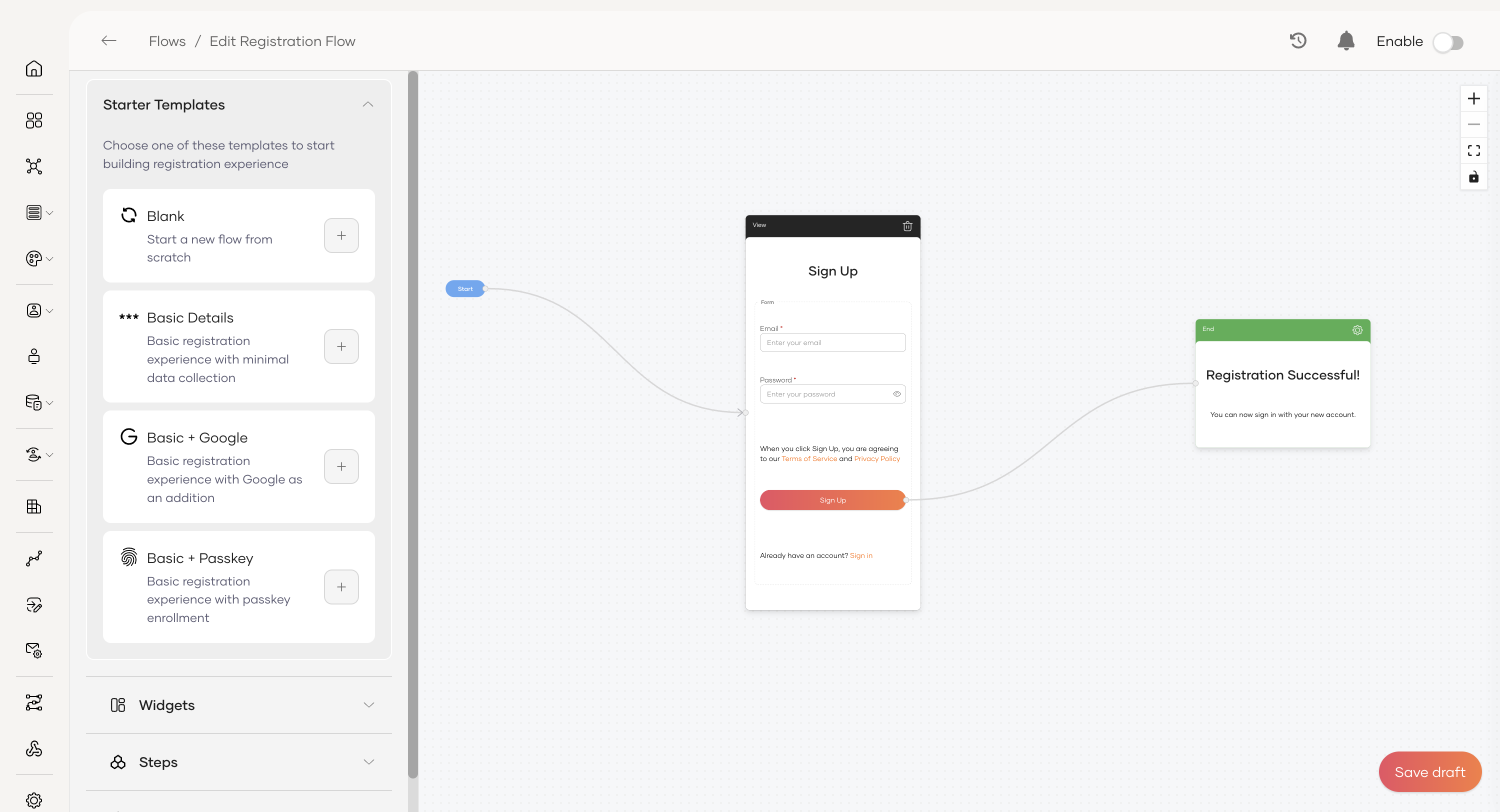Collapse the Starter Templates section

(x=367, y=105)
